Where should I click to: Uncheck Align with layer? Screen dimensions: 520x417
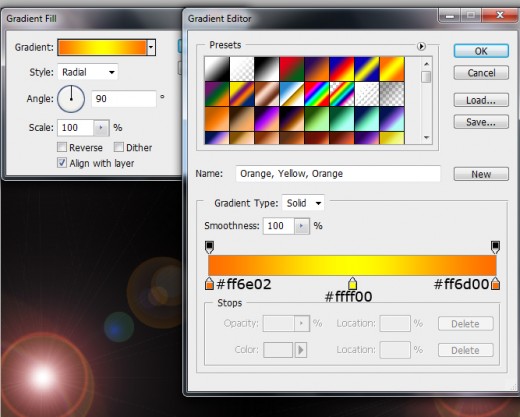62,163
